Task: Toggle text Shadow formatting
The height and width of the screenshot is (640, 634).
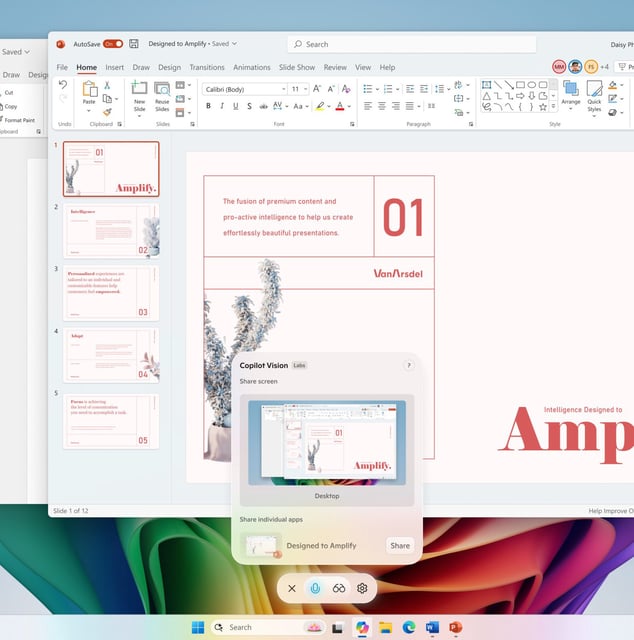Action: click(249, 106)
